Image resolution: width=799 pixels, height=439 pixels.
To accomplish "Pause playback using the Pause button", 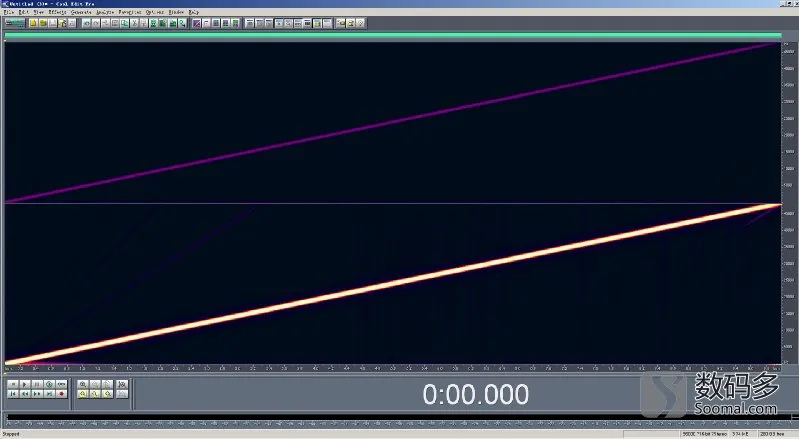I will (x=37, y=385).
